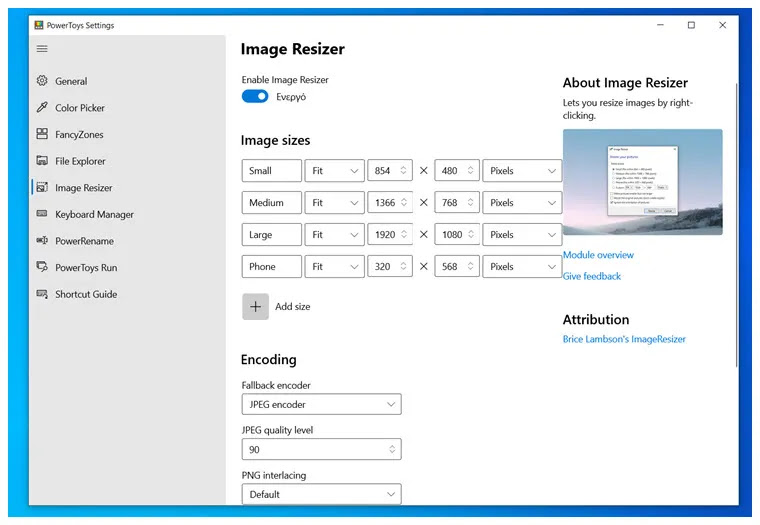This screenshot has width=760, height=525.
Task: Expand the PNG interlacing Default dropdown
Action: pos(321,494)
